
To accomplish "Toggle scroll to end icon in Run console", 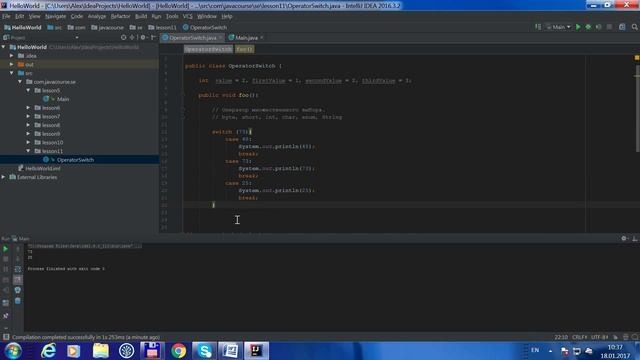I will [x=18, y=280].
